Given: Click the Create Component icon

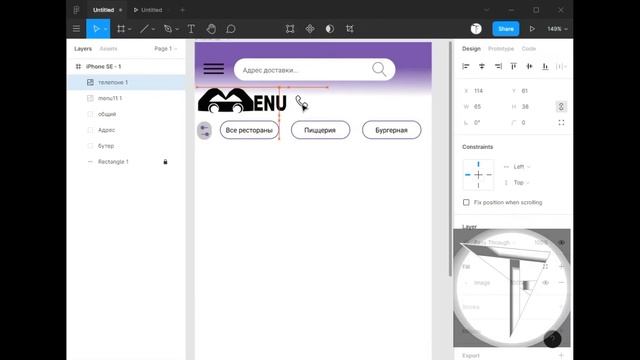Looking at the screenshot, I should click(x=310, y=29).
